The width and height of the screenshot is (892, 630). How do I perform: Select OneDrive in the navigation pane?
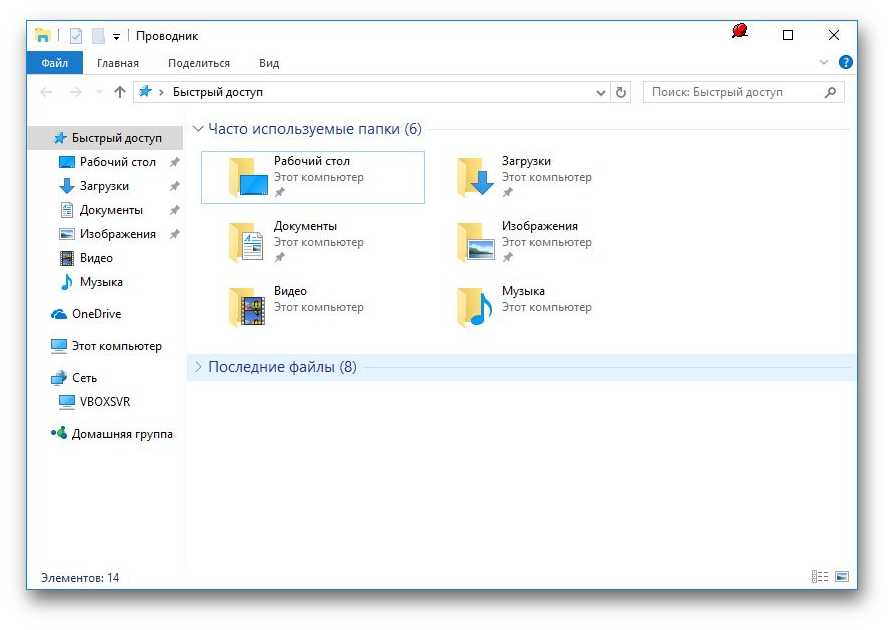coord(96,314)
